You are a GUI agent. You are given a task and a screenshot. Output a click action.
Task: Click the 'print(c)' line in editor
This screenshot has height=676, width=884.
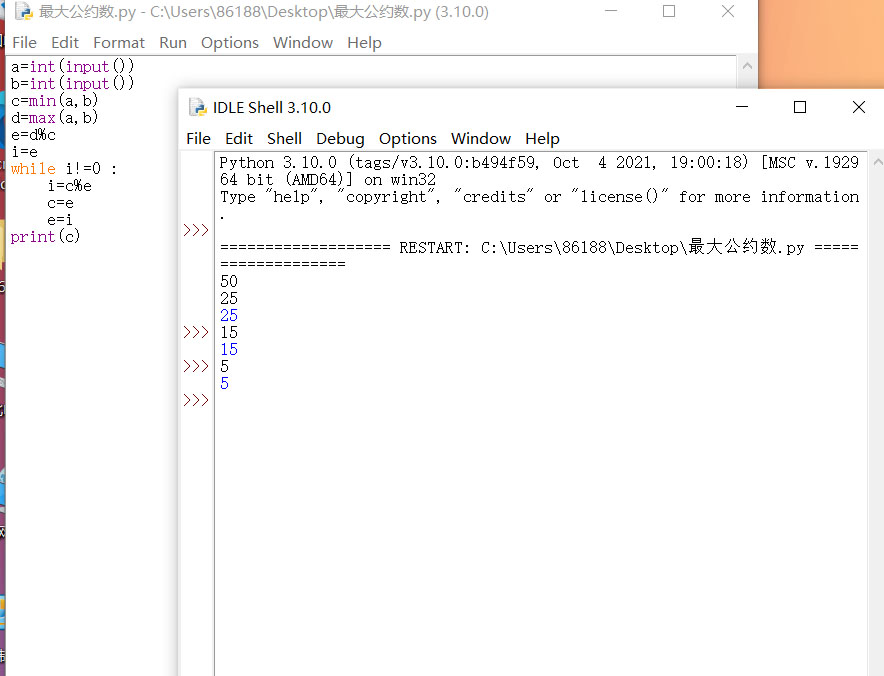(45, 236)
